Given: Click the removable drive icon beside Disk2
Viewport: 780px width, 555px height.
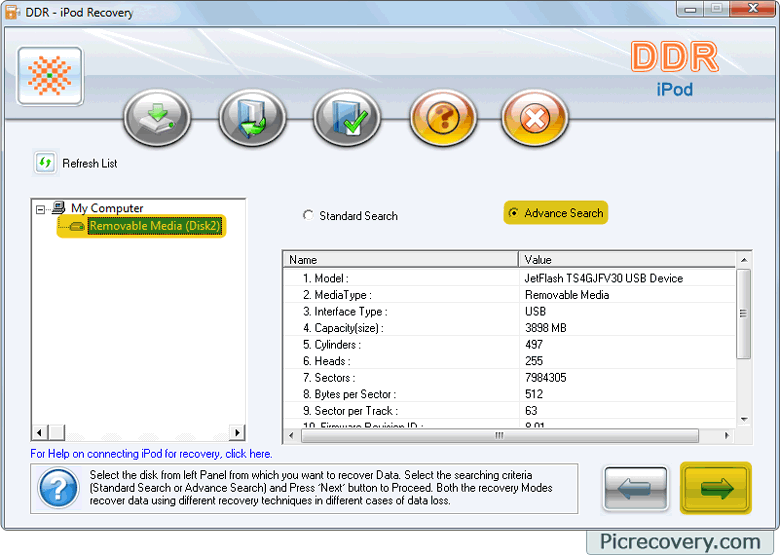Looking at the screenshot, I should (x=77, y=226).
